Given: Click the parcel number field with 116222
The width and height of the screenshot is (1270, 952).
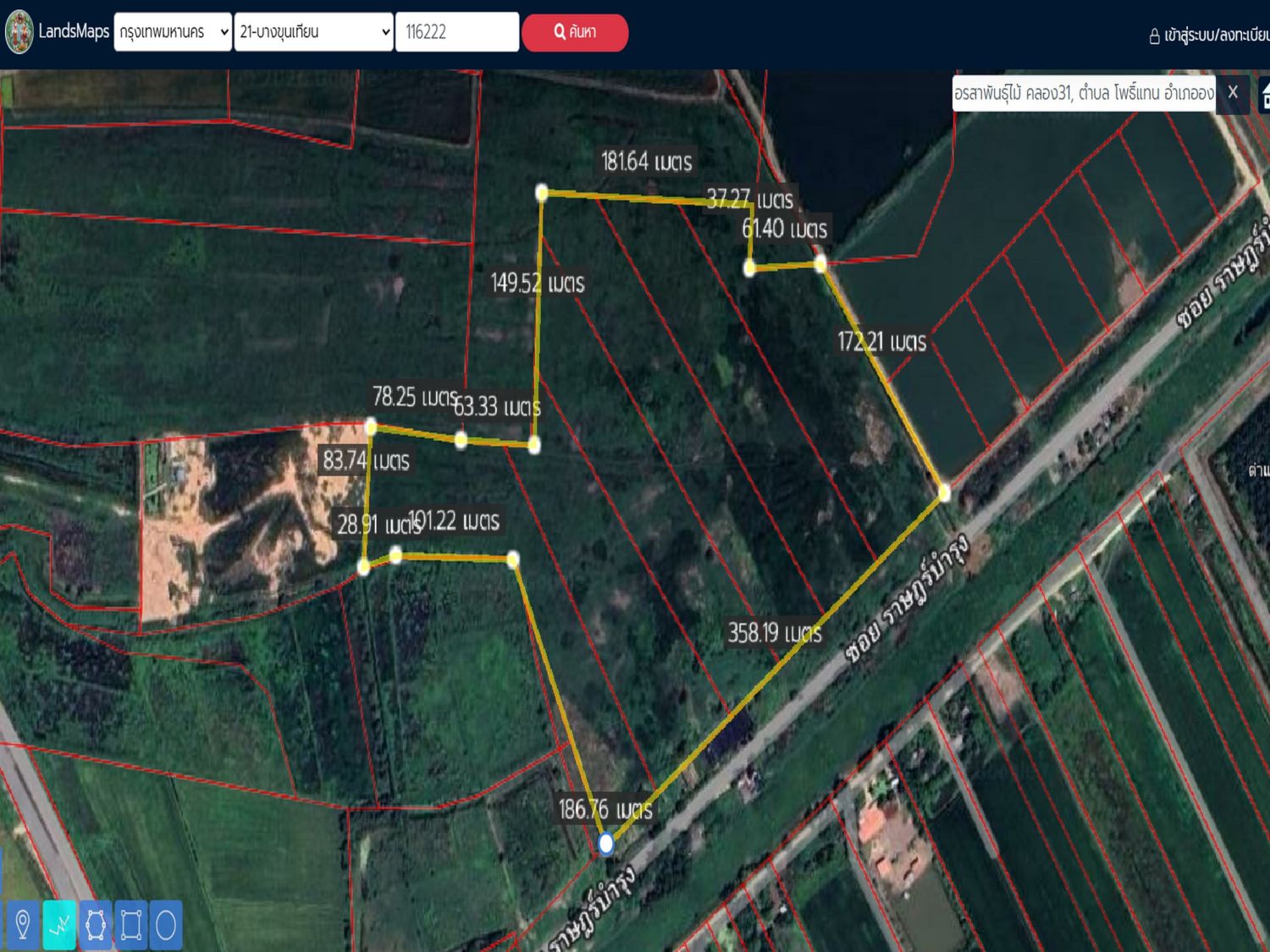Looking at the screenshot, I should coord(457,32).
